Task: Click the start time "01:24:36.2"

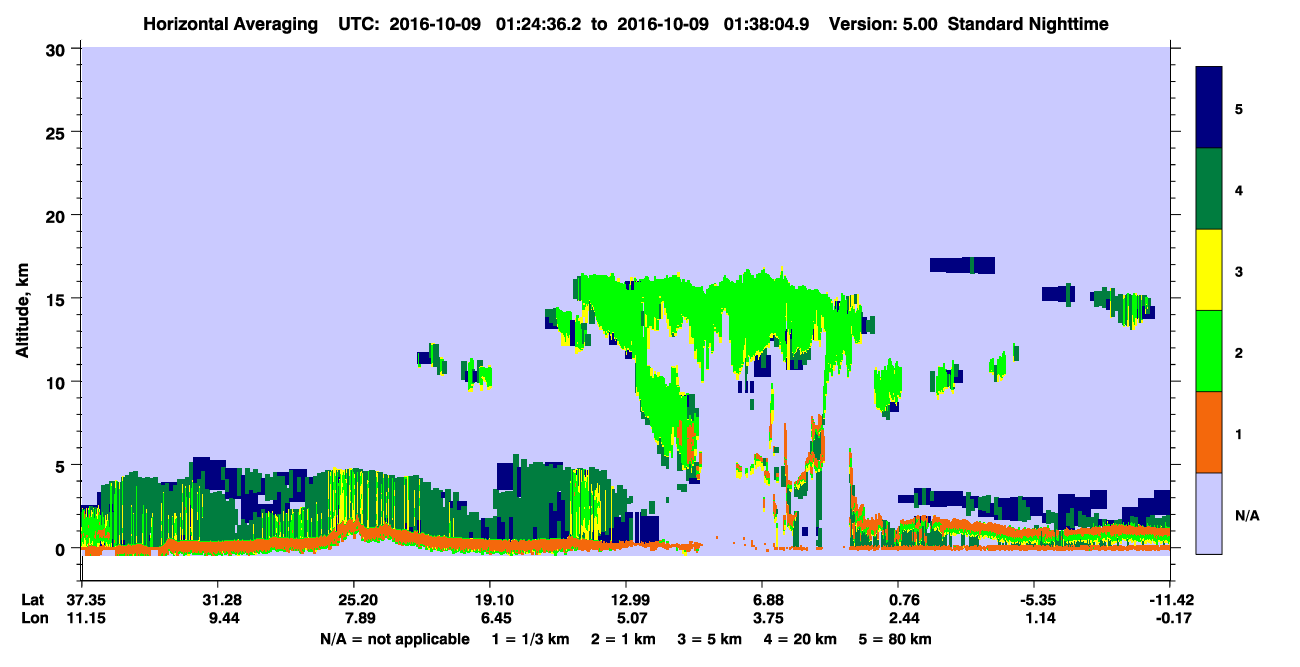Action: pyautogui.click(x=538, y=24)
